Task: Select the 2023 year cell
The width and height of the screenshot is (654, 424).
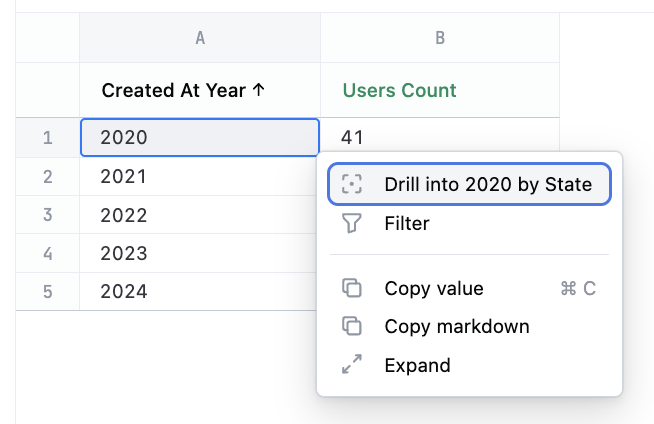Action: 200,253
